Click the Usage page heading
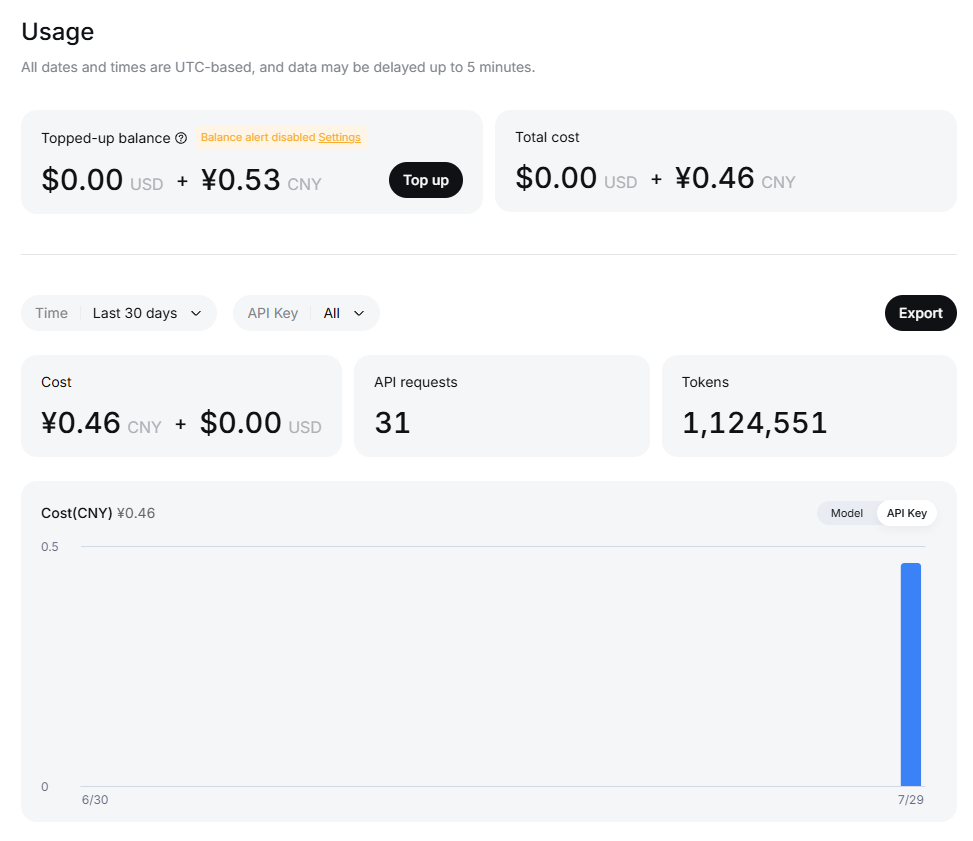Image resolution: width=973 pixels, height=841 pixels. [58, 32]
